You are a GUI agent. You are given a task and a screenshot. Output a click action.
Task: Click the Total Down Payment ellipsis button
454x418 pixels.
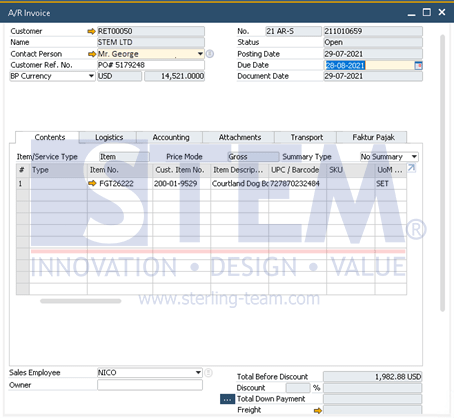[227, 399]
